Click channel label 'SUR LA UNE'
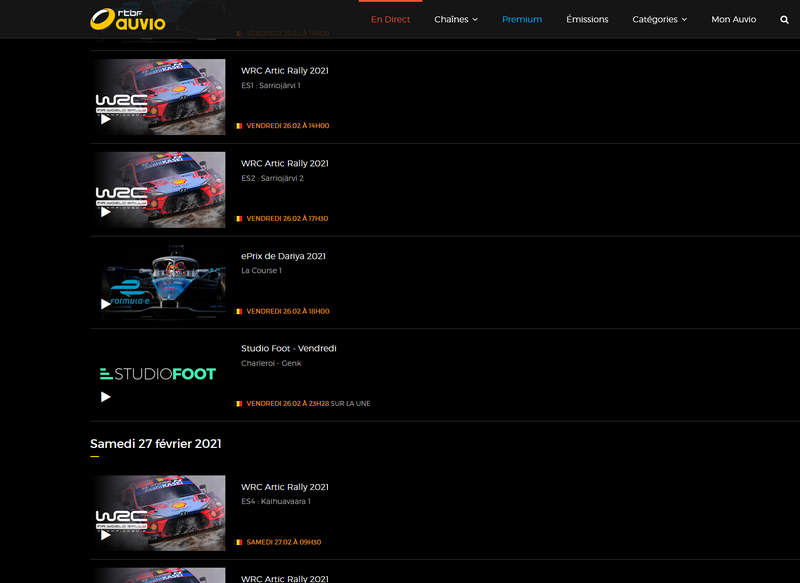Screen dimensions: 800x583 (351, 404)
